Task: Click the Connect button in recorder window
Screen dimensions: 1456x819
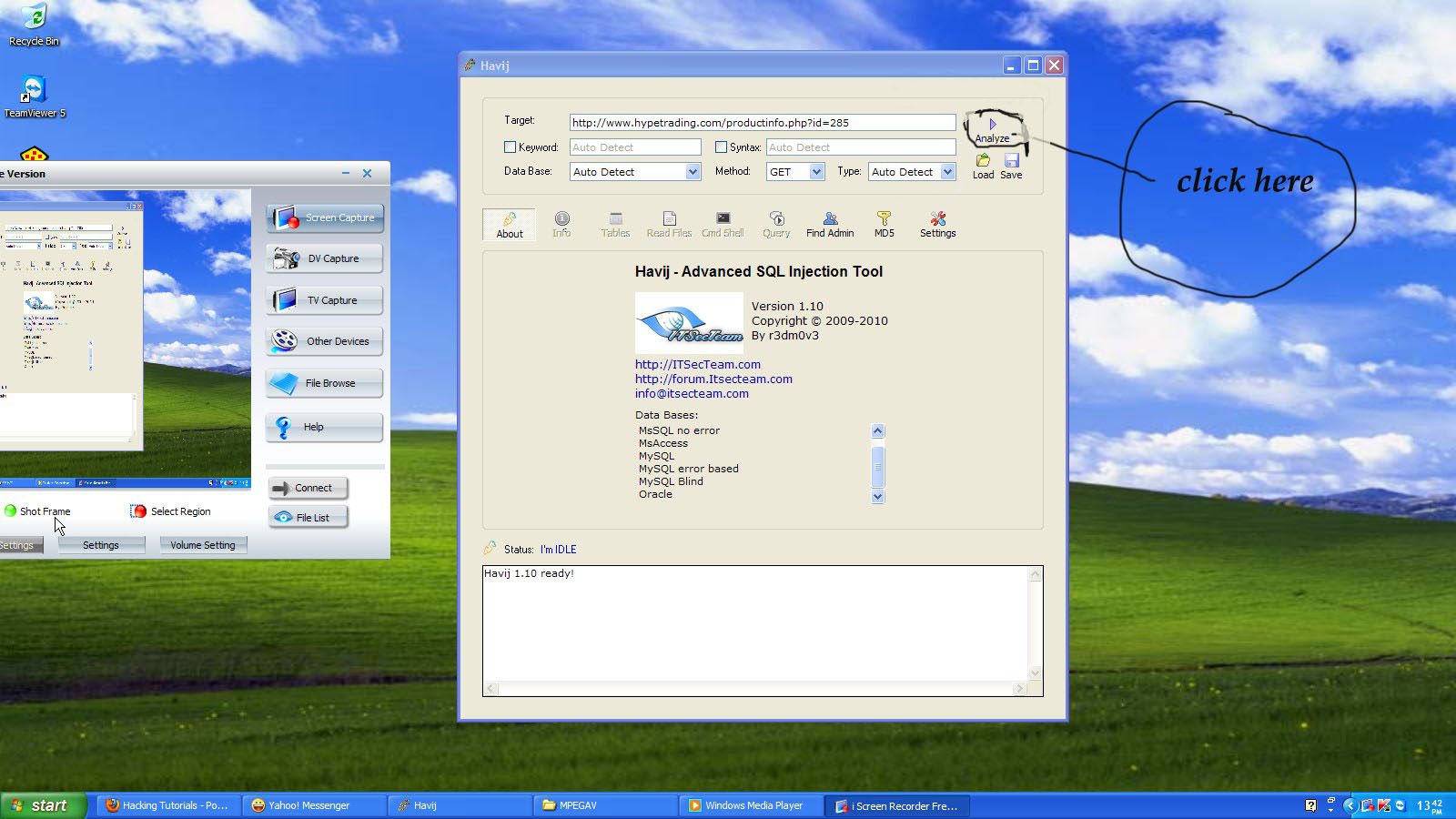Action: [x=308, y=488]
